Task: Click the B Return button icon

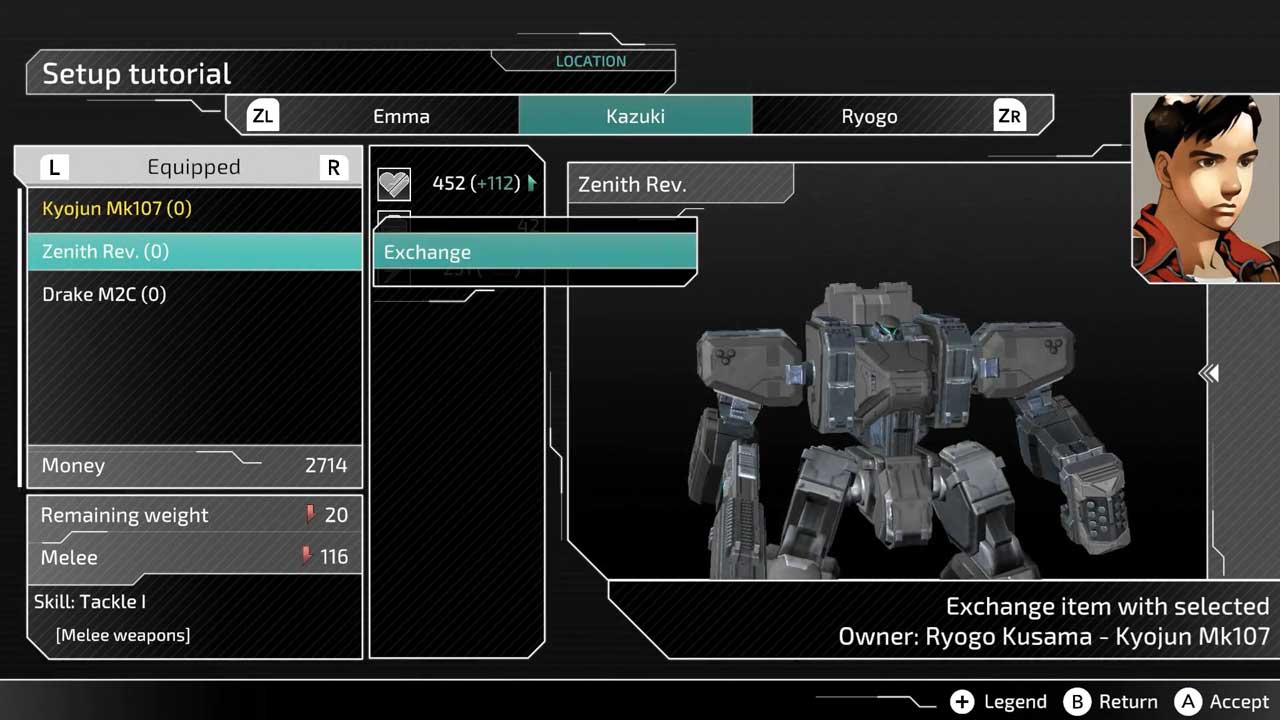Action: coord(1077,701)
